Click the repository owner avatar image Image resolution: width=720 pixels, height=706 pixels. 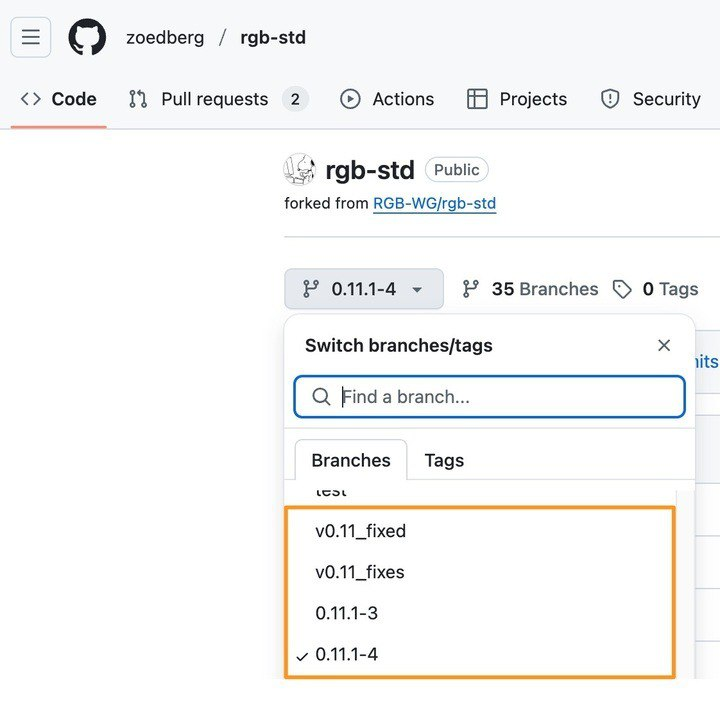tap(300, 169)
